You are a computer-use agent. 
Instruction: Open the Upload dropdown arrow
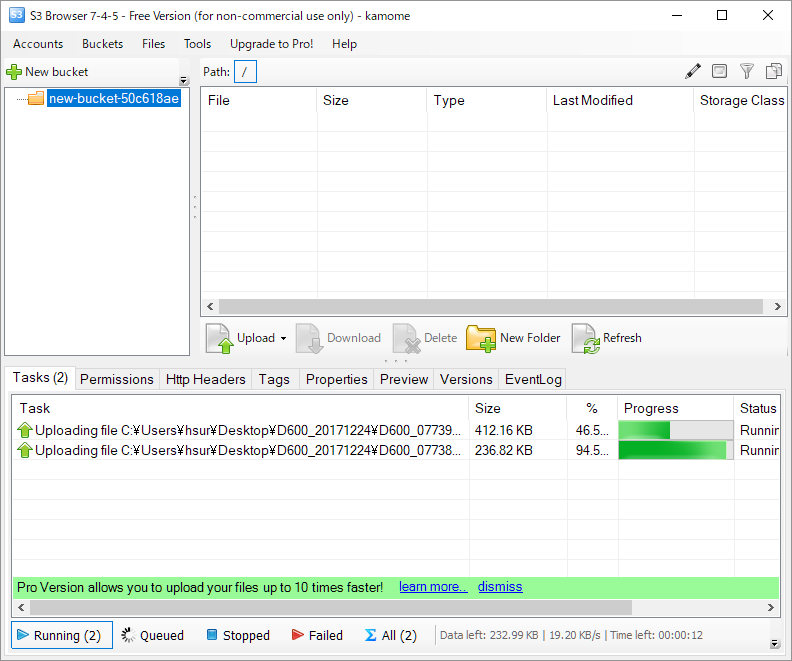pyautogui.click(x=283, y=338)
